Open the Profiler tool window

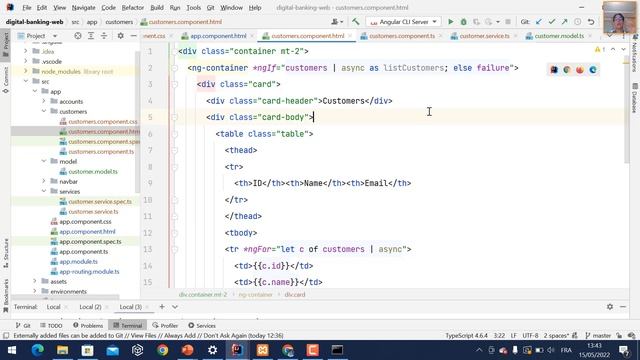click(165, 325)
